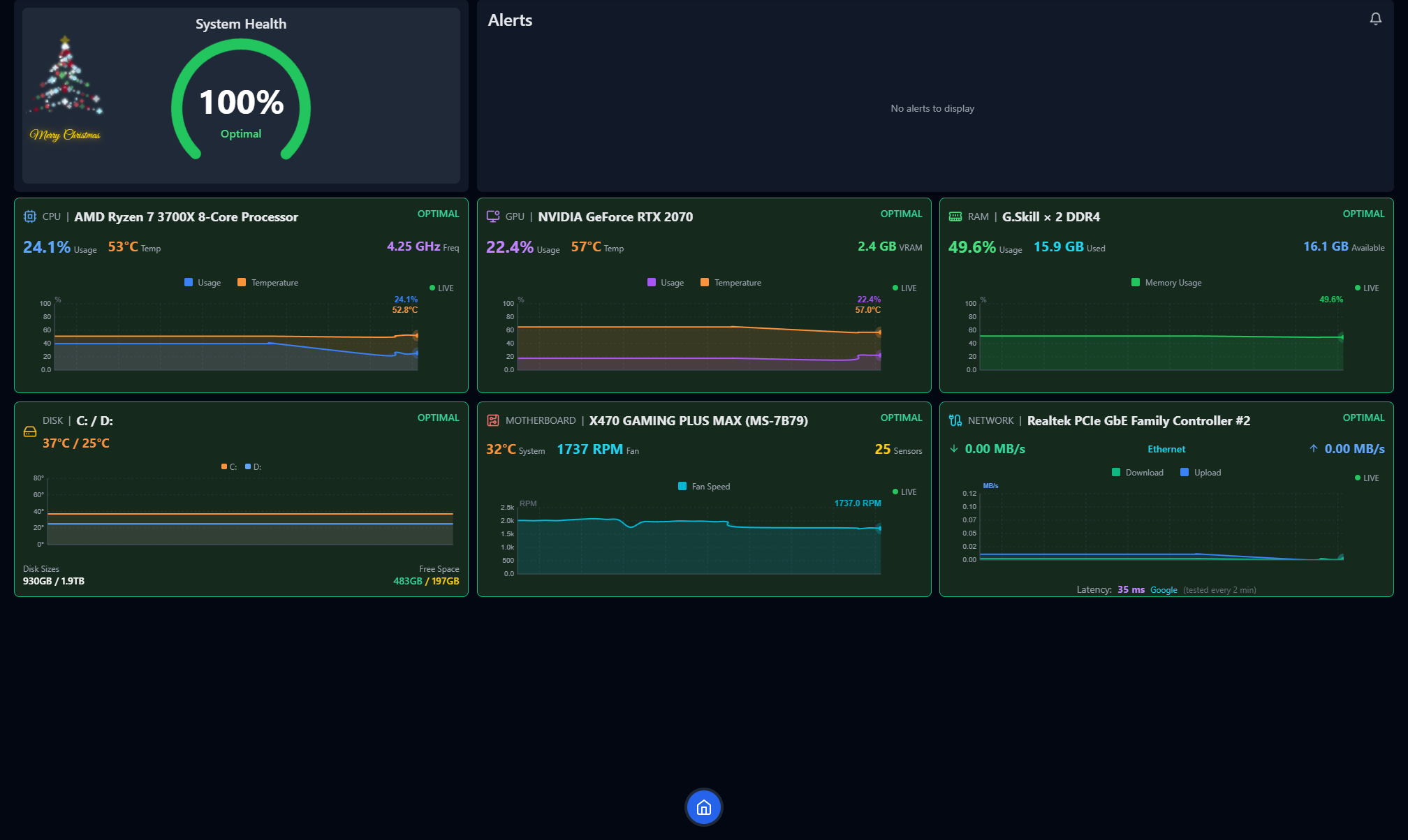Toggle the Upload legend

tap(1199, 472)
